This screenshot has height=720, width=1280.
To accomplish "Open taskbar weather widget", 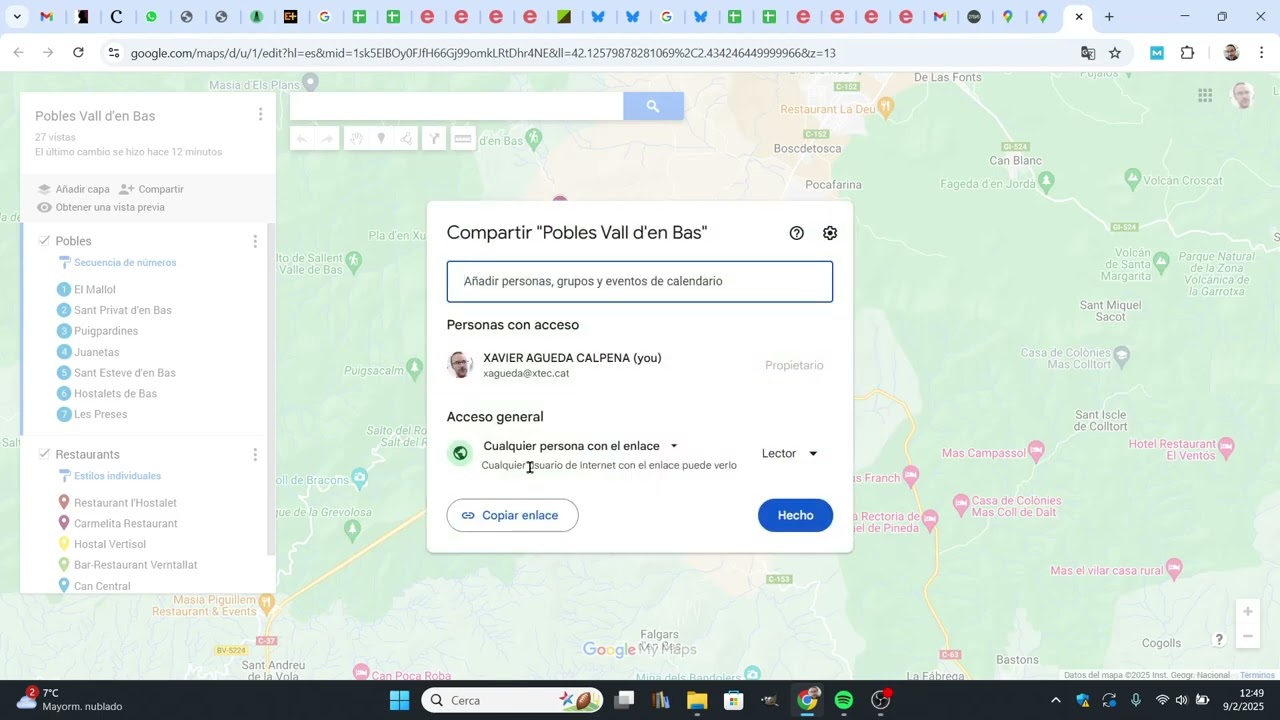I will [70, 700].
